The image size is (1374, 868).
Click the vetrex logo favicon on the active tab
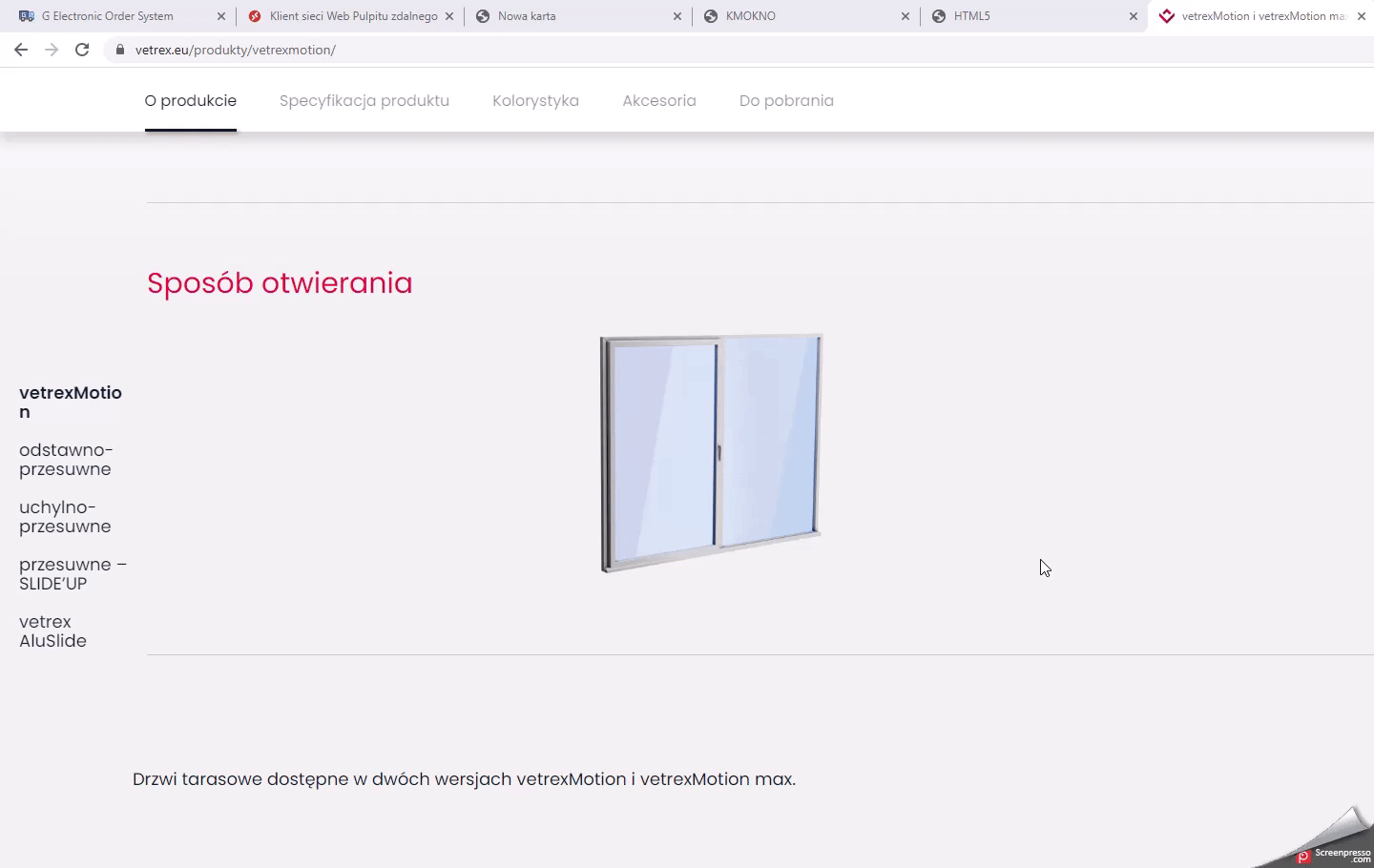click(x=1166, y=15)
